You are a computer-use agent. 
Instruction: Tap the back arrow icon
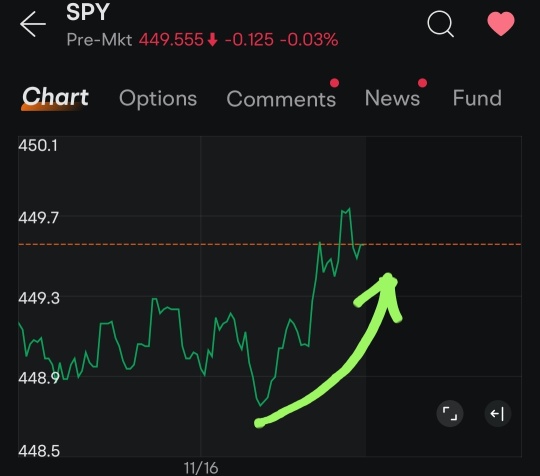point(33,24)
